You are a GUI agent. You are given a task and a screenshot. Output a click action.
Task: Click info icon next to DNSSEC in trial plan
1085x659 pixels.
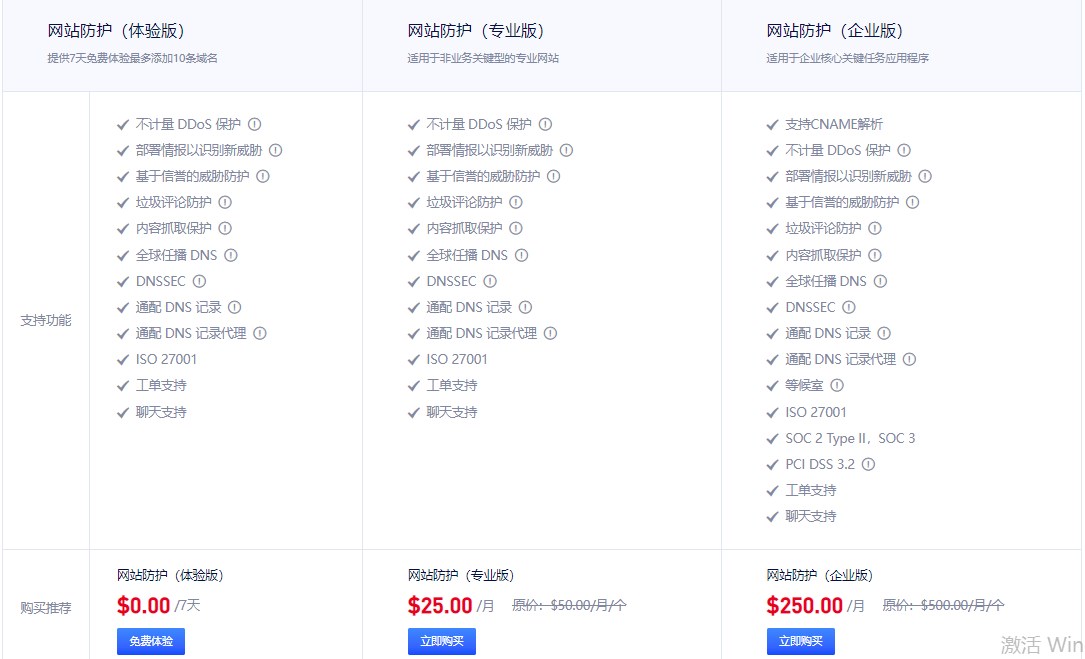pos(199,281)
